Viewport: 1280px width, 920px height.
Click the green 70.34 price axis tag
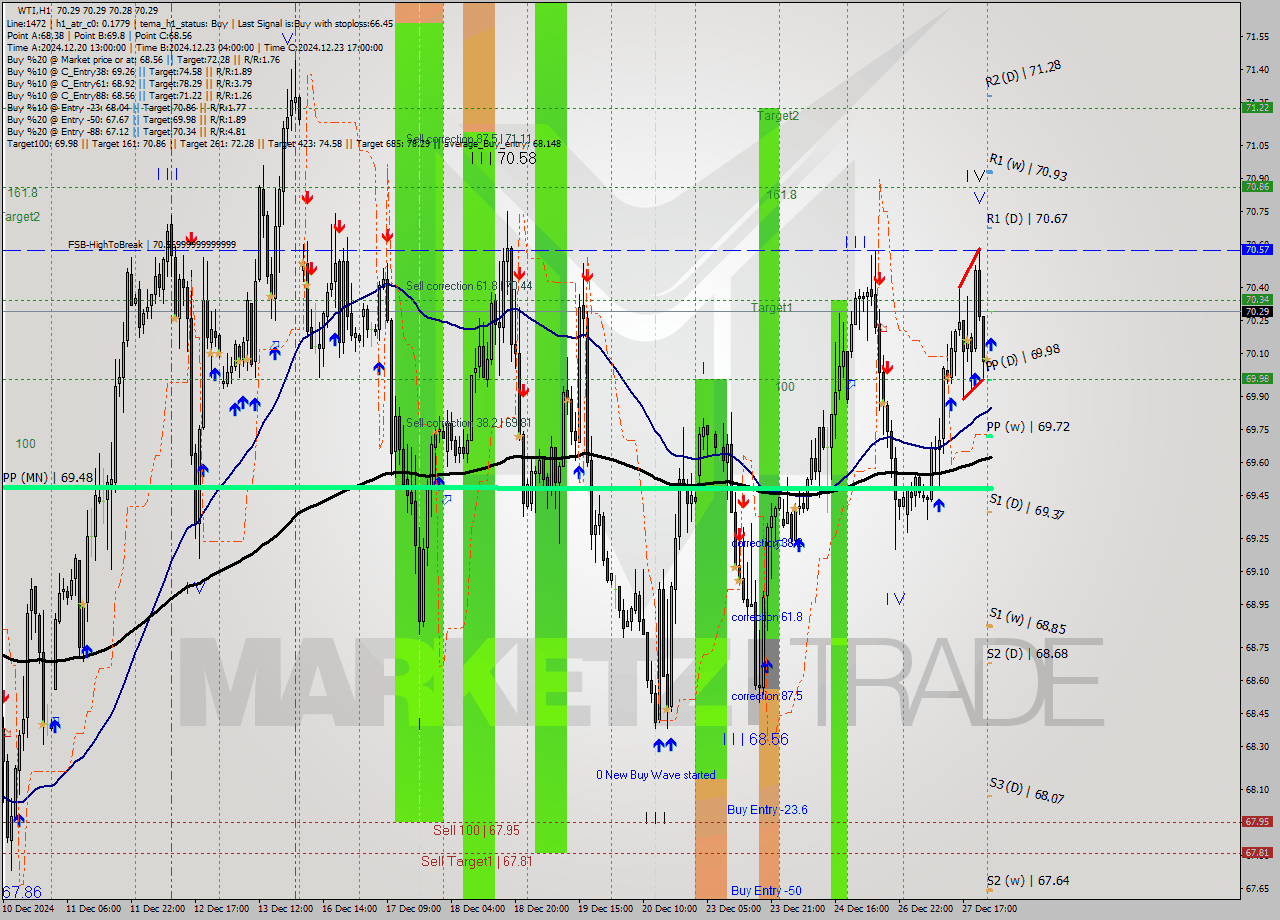pyautogui.click(x=1257, y=299)
